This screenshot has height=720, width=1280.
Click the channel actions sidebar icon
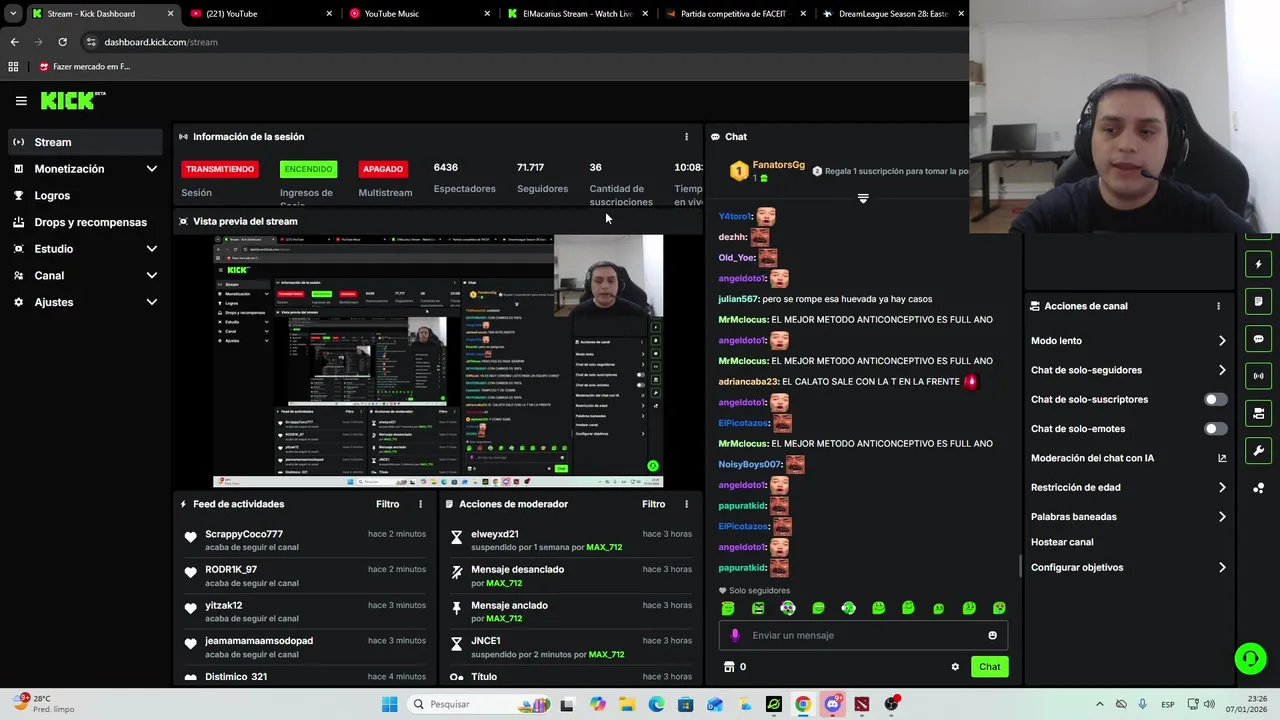click(x=1258, y=413)
